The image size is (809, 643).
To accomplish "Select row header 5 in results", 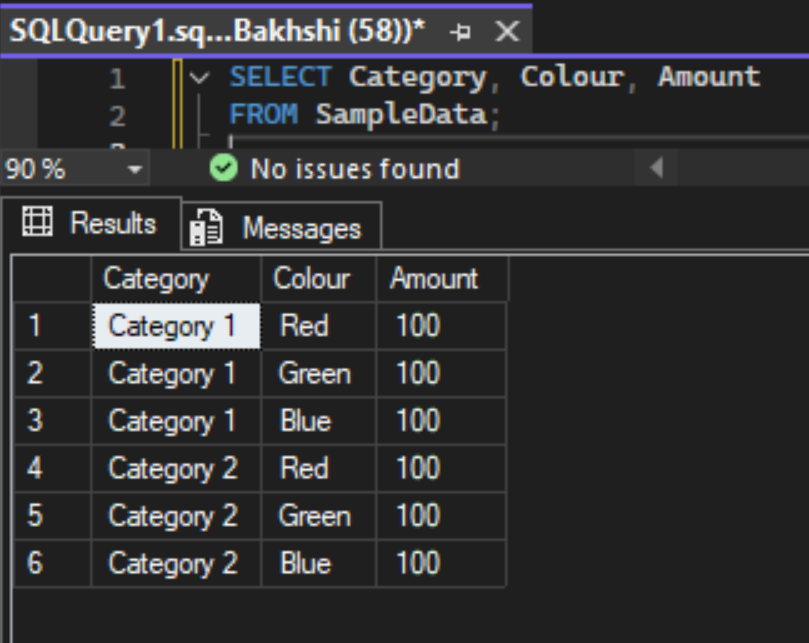I will (52, 516).
